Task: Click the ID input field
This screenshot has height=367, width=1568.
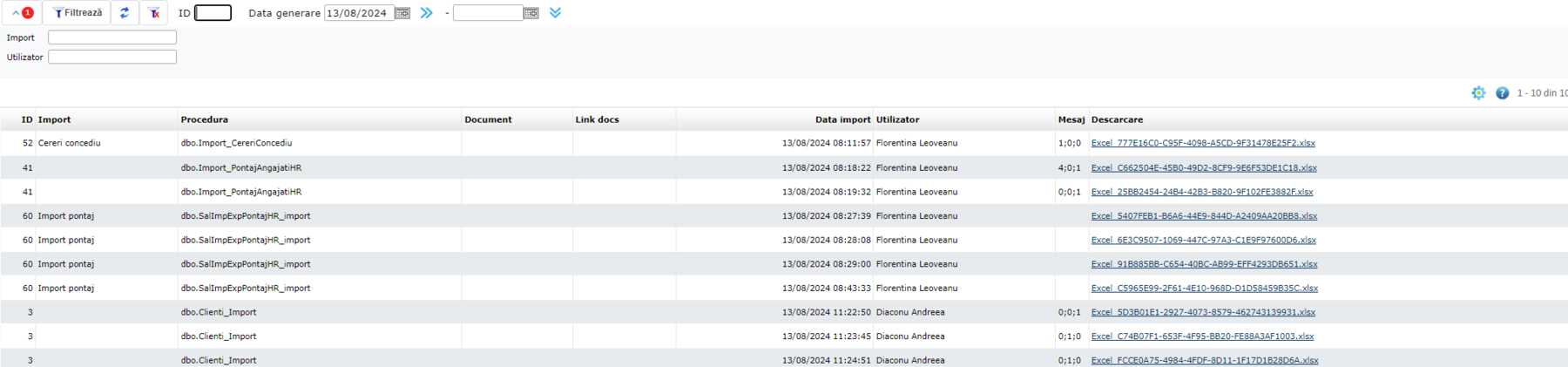Action: [213, 13]
